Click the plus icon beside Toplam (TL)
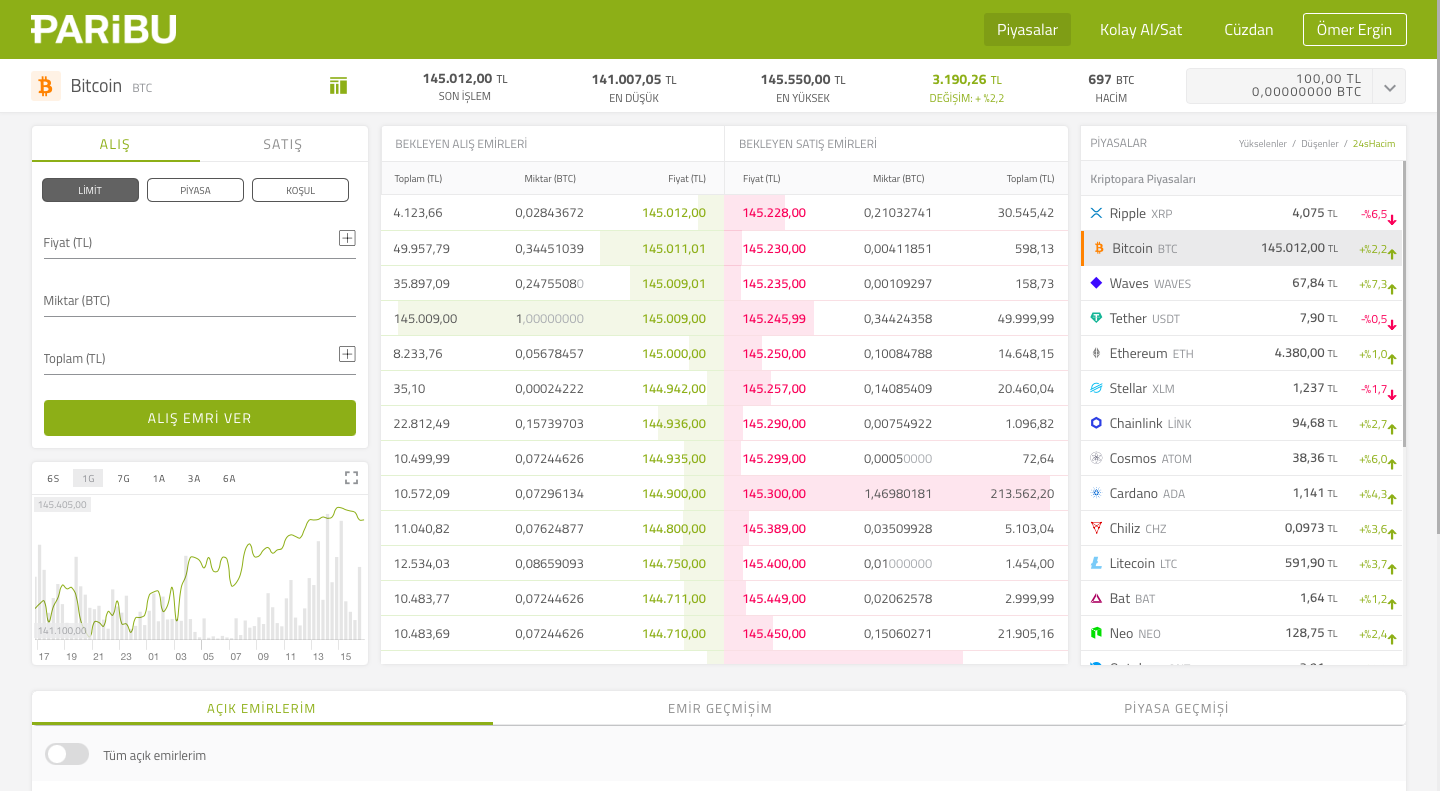The height and width of the screenshot is (791, 1440). [x=347, y=354]
